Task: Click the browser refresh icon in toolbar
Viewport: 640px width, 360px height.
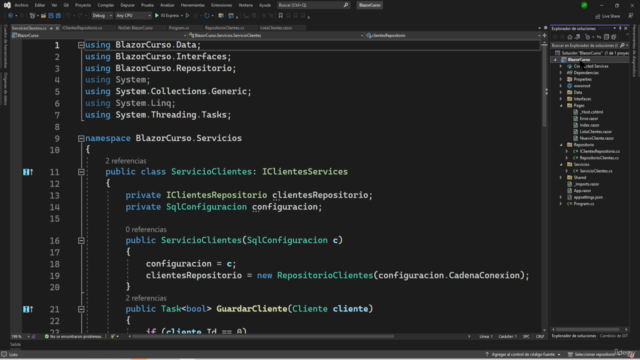Action: 207,16
